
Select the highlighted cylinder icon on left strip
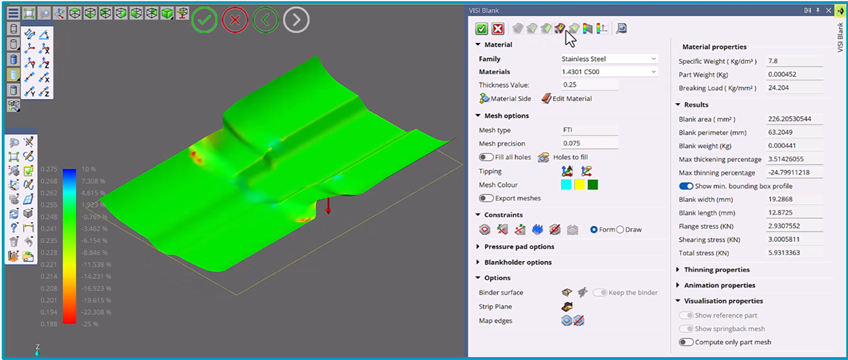[x=14, y=75]
